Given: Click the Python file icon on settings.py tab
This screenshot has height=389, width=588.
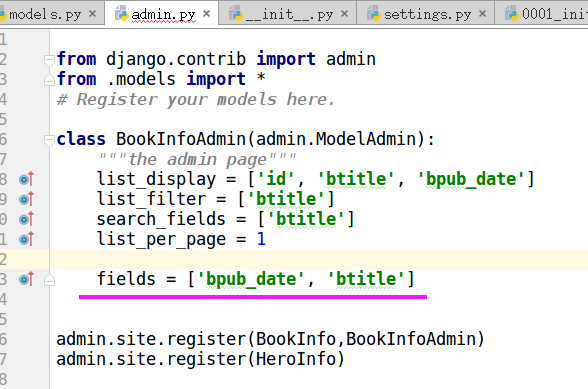Looking at the screenshot, I should [x=374, y=14].
